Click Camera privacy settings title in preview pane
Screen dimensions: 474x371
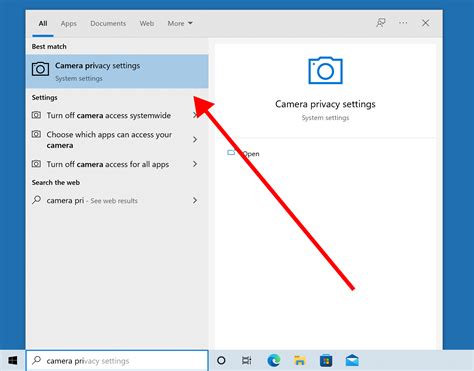pyautogui.click(x=325, y=104)
